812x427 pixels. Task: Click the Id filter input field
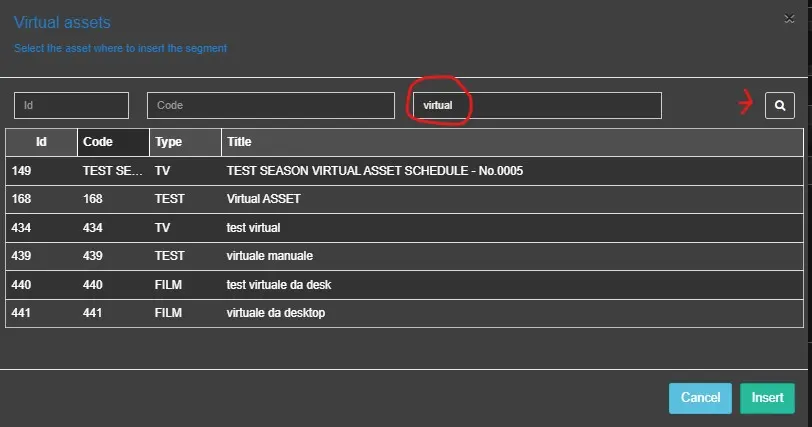point(71,105)
